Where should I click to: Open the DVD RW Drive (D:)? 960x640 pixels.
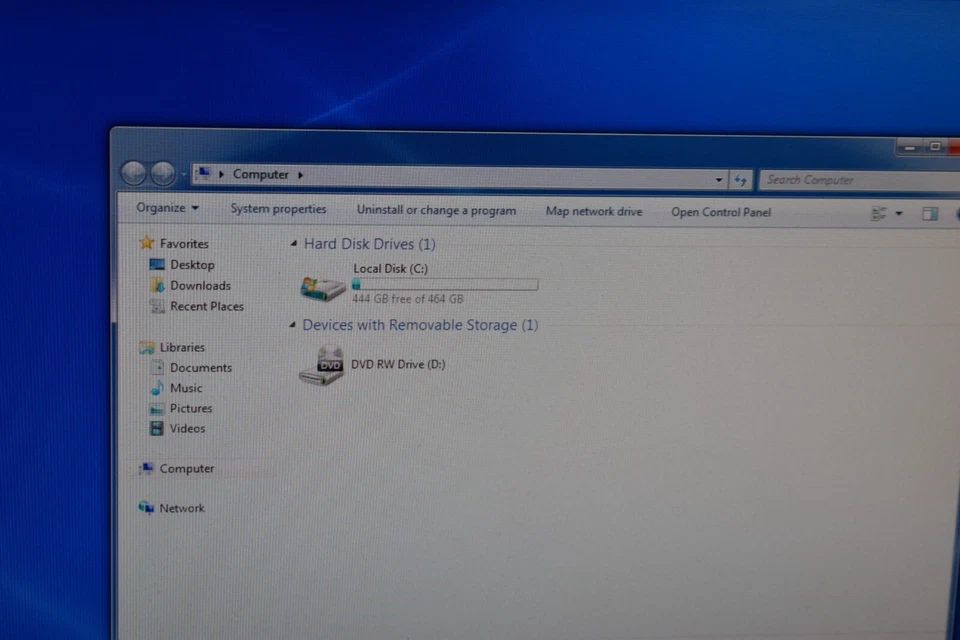click(397, 364)
